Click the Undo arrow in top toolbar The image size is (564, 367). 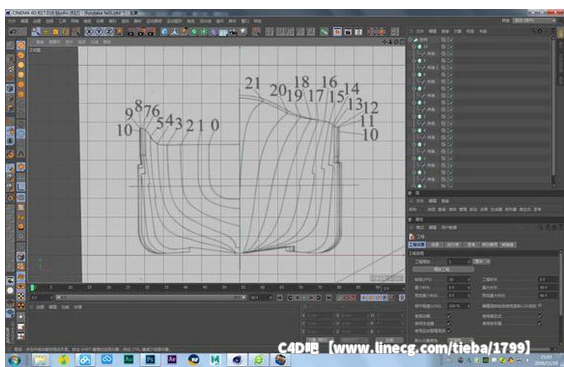(13, 32)
